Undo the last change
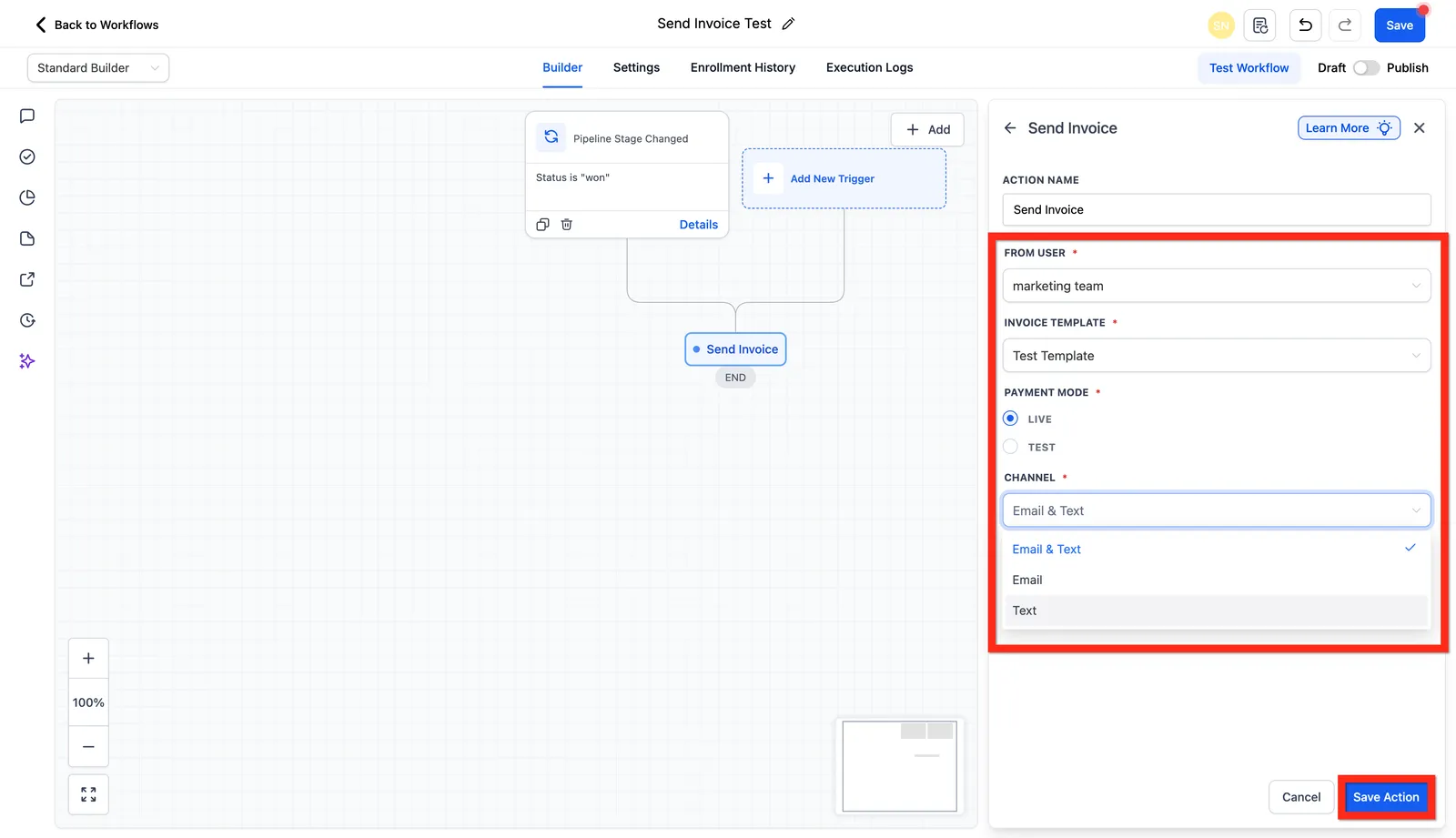This screenshot has width=1456, height=838. [1305, 25]
